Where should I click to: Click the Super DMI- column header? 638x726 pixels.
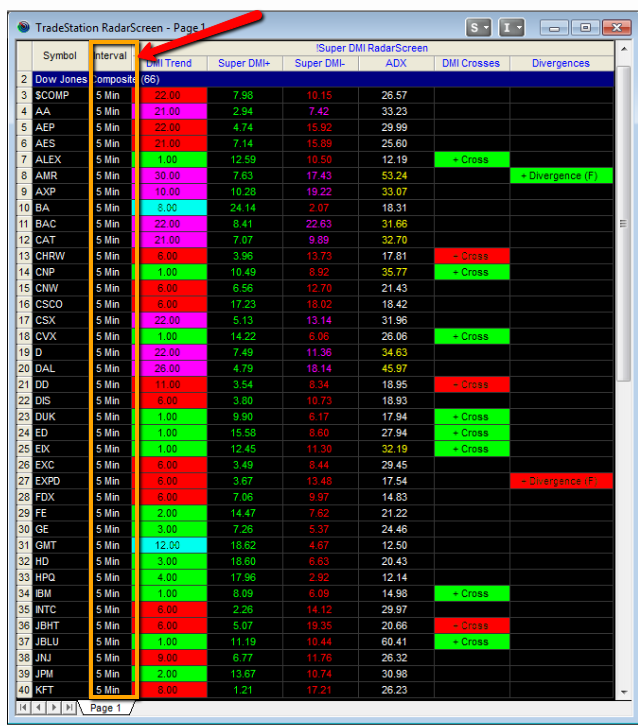click(320, 63)
